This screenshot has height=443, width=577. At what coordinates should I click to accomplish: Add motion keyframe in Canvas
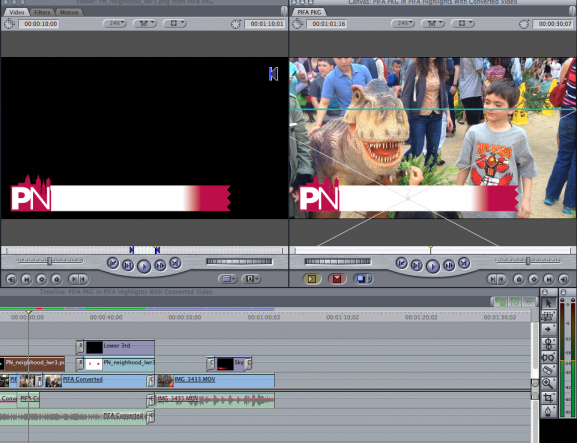(x=534, y=279)
